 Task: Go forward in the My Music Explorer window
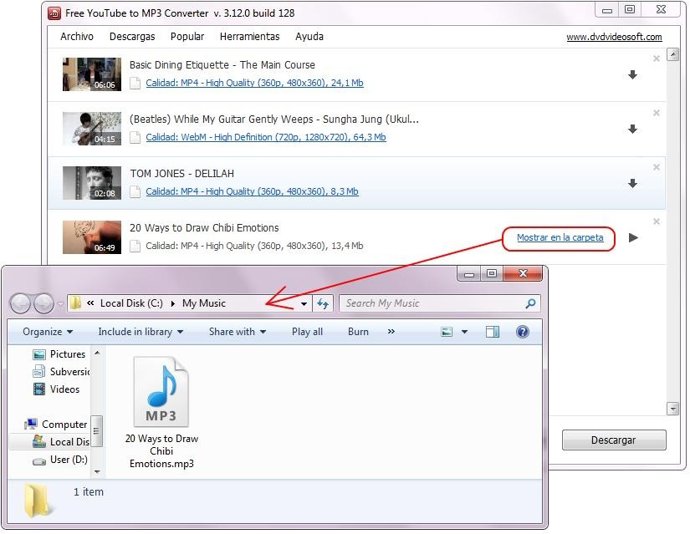pyautogui.click(x=44, y=303)
